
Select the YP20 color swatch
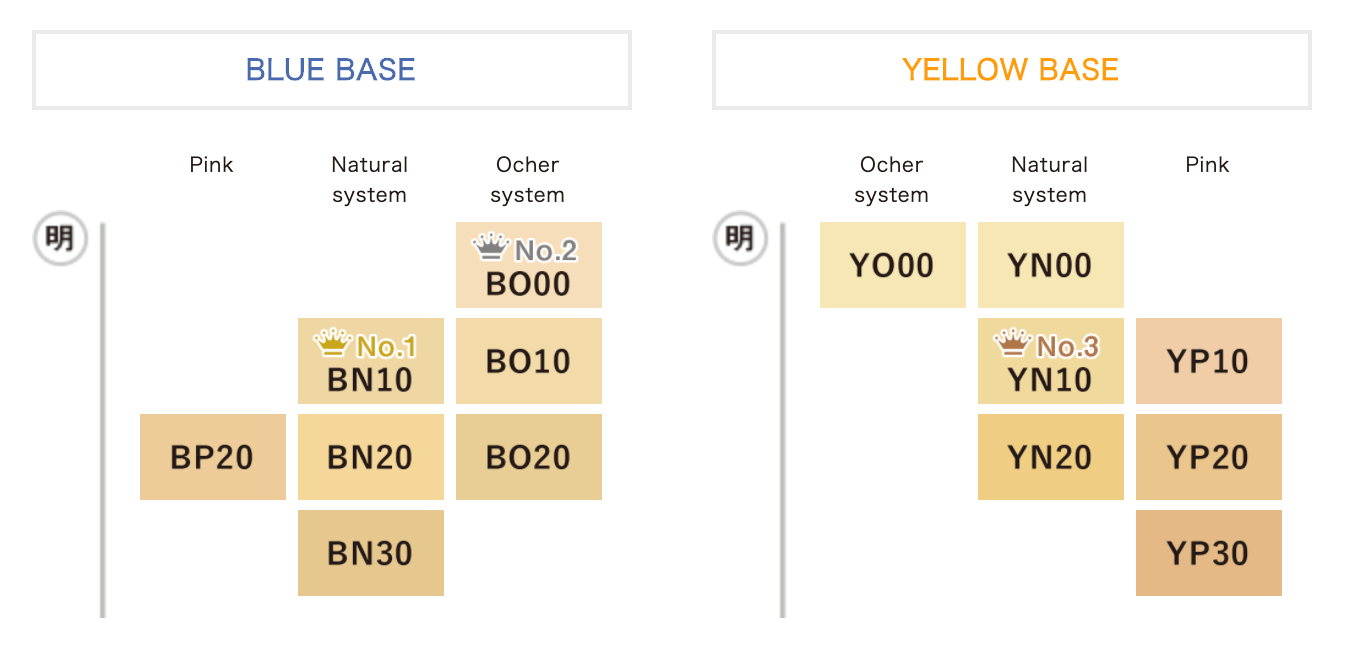click(x=1209, y=457)
